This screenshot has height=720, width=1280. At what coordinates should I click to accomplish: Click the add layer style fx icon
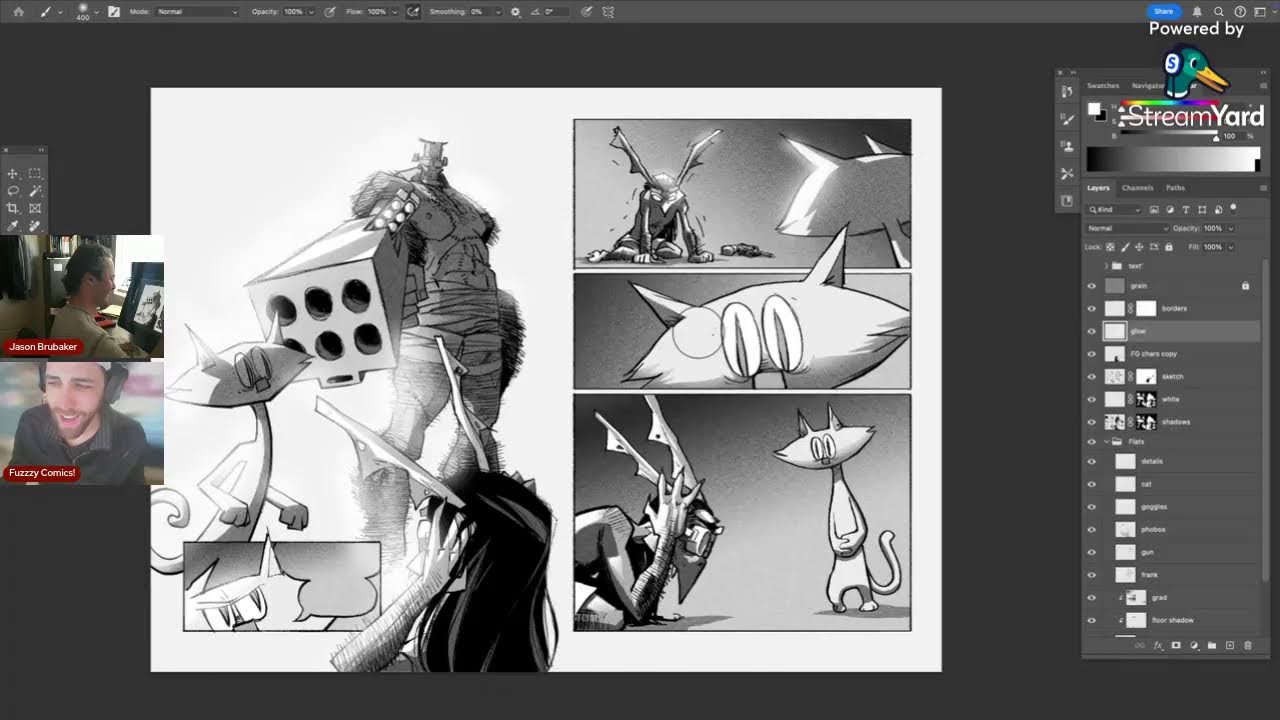1158,646
